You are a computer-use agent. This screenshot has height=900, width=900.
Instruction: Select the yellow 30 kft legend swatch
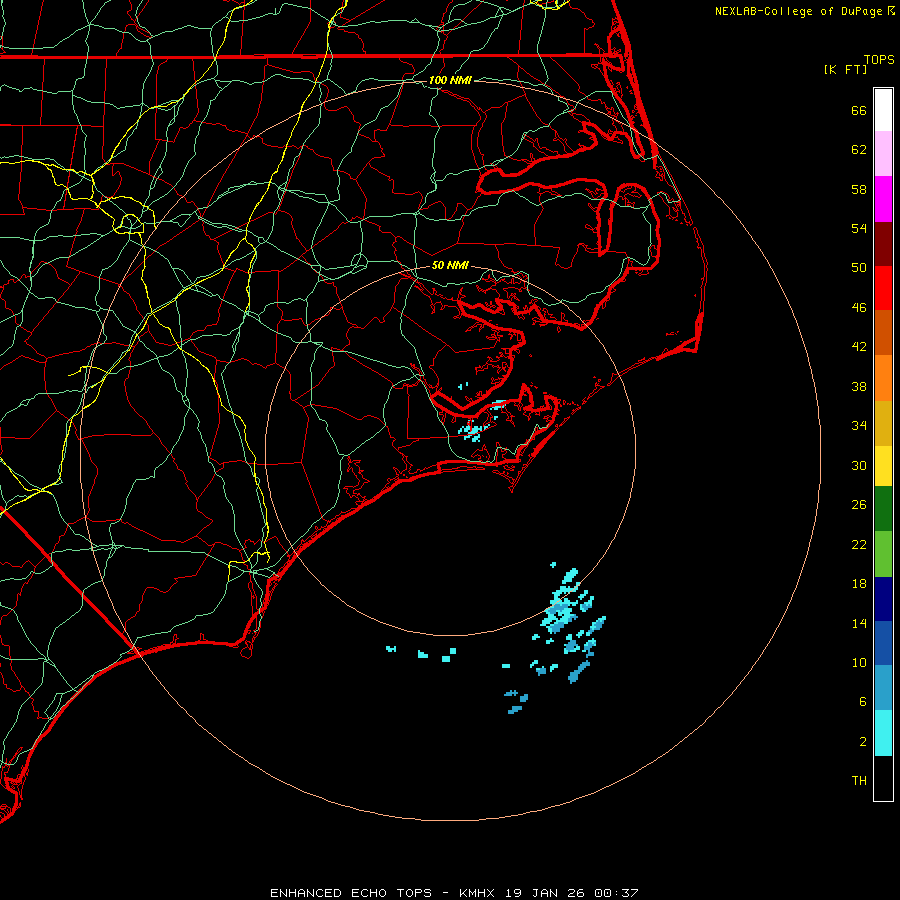pyautogui.click(x=883, y=466)
